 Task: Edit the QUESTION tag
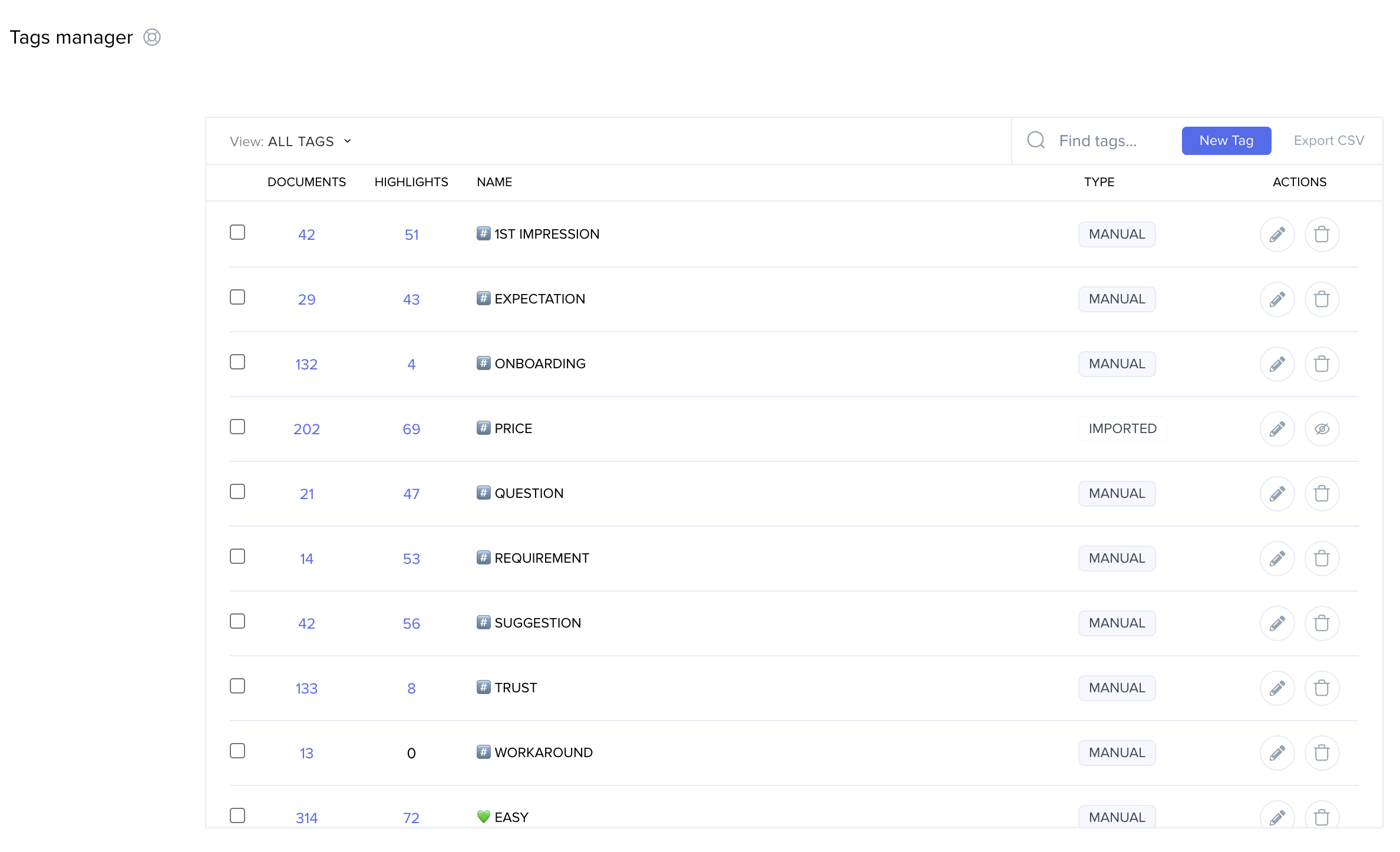pos(1277,494)
